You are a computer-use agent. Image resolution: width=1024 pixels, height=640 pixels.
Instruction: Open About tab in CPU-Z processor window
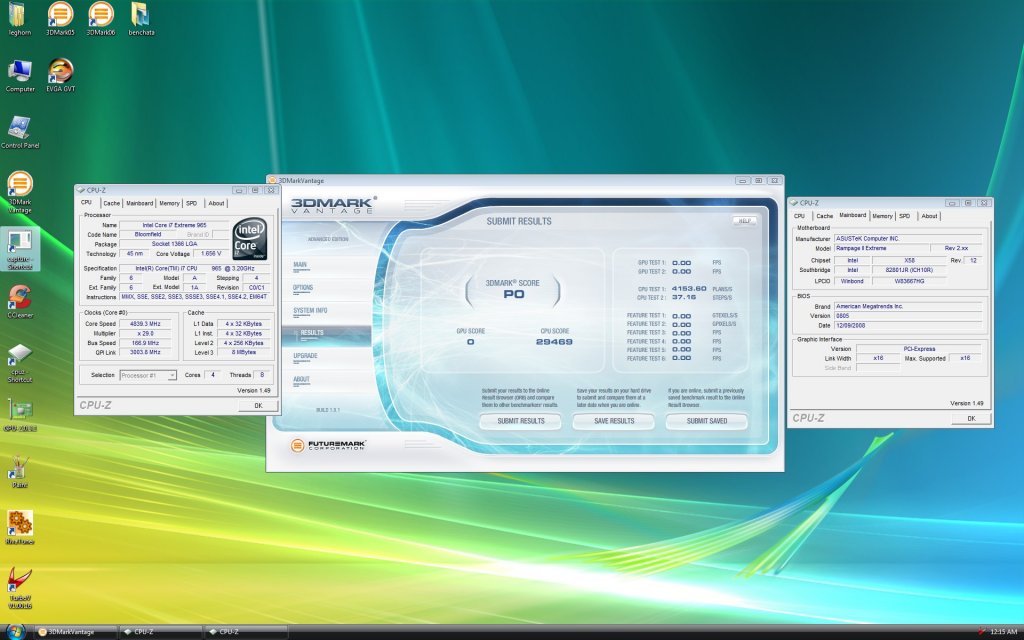pyautogui.click(x=216, y=203)
